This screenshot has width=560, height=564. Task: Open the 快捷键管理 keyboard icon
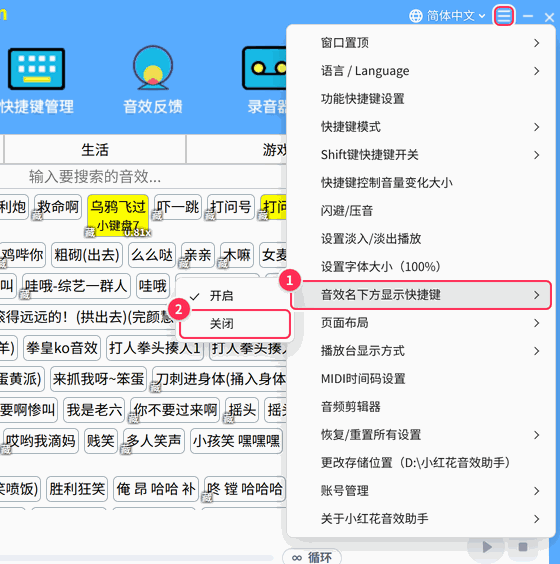37,69
